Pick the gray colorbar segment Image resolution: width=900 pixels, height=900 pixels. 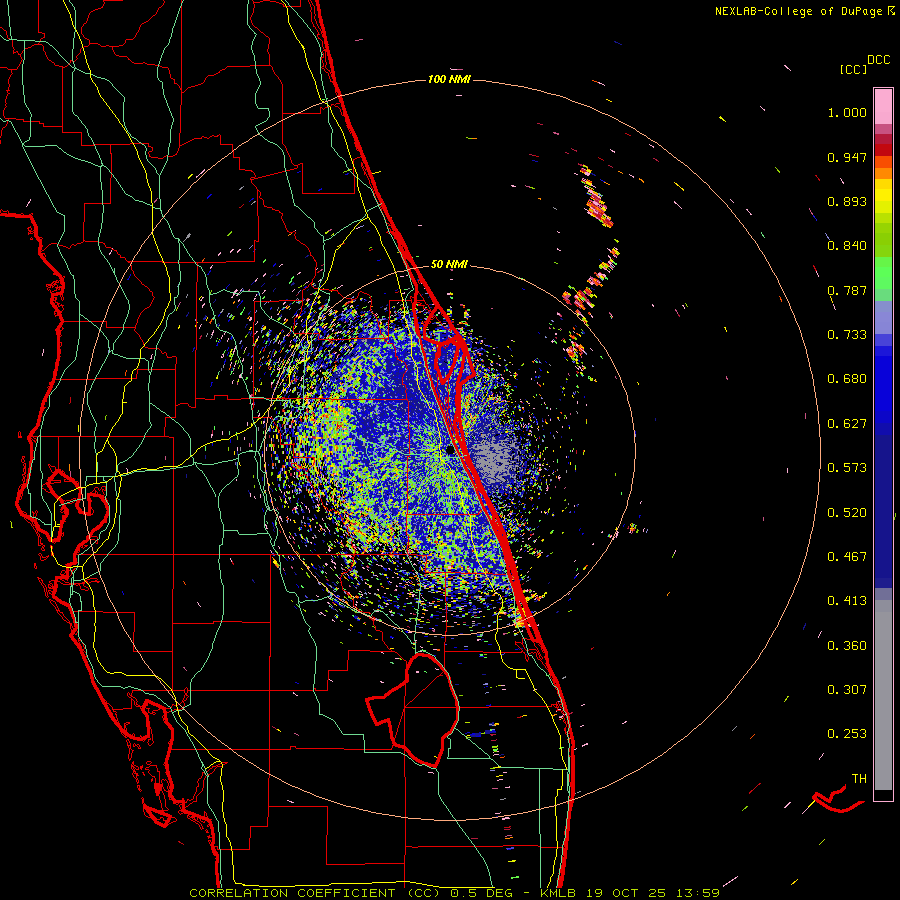click(x=883, y=695)
